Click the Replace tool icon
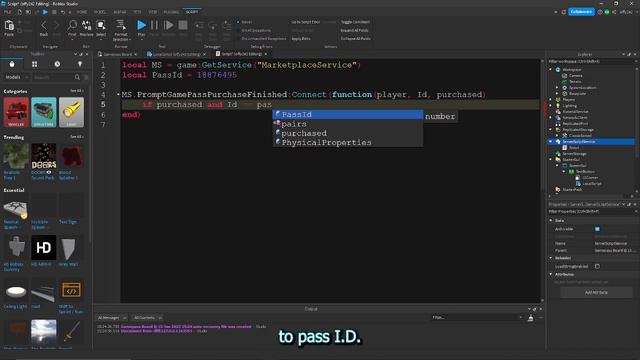The height and width of the screenshot is (360, 640). click(x=87, y=25)
